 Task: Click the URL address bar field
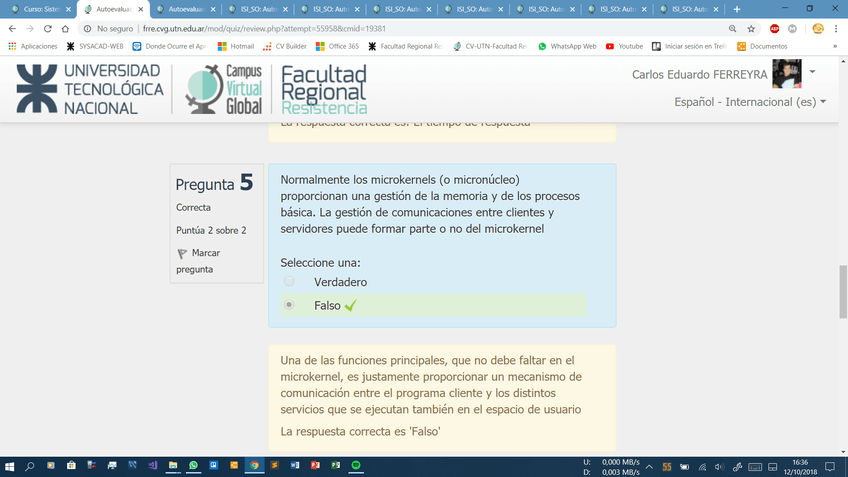point(400,29)
